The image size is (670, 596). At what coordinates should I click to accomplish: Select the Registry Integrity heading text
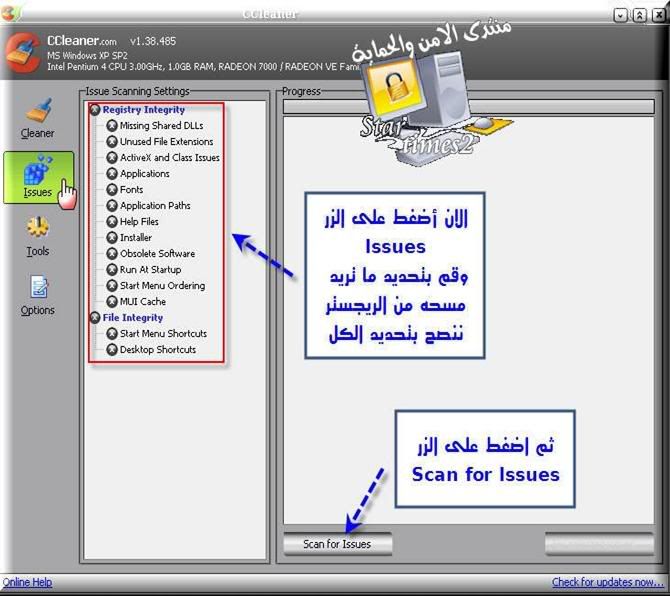pyautogui.click(x=144, y=110)
